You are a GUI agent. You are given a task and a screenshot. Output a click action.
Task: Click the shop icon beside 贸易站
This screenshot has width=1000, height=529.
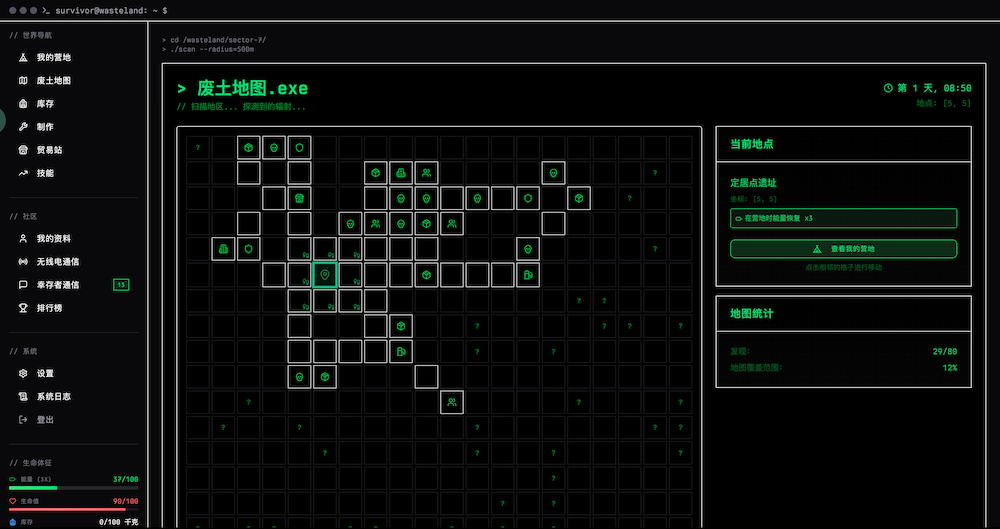coord(23,150)
